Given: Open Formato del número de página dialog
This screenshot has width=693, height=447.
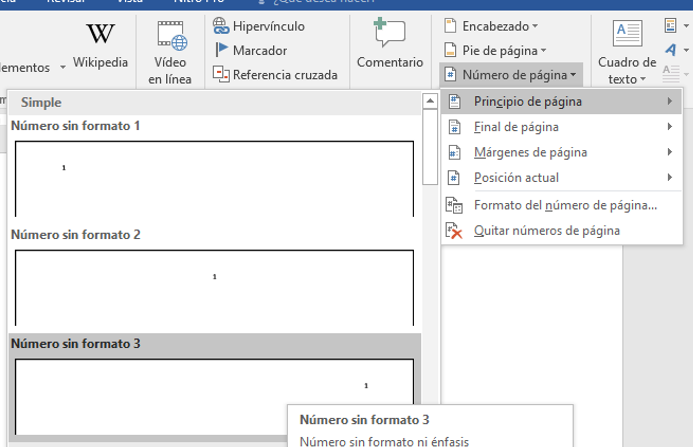Looking at the screenshot, I should pyautogui.click(x=565, y=205).
